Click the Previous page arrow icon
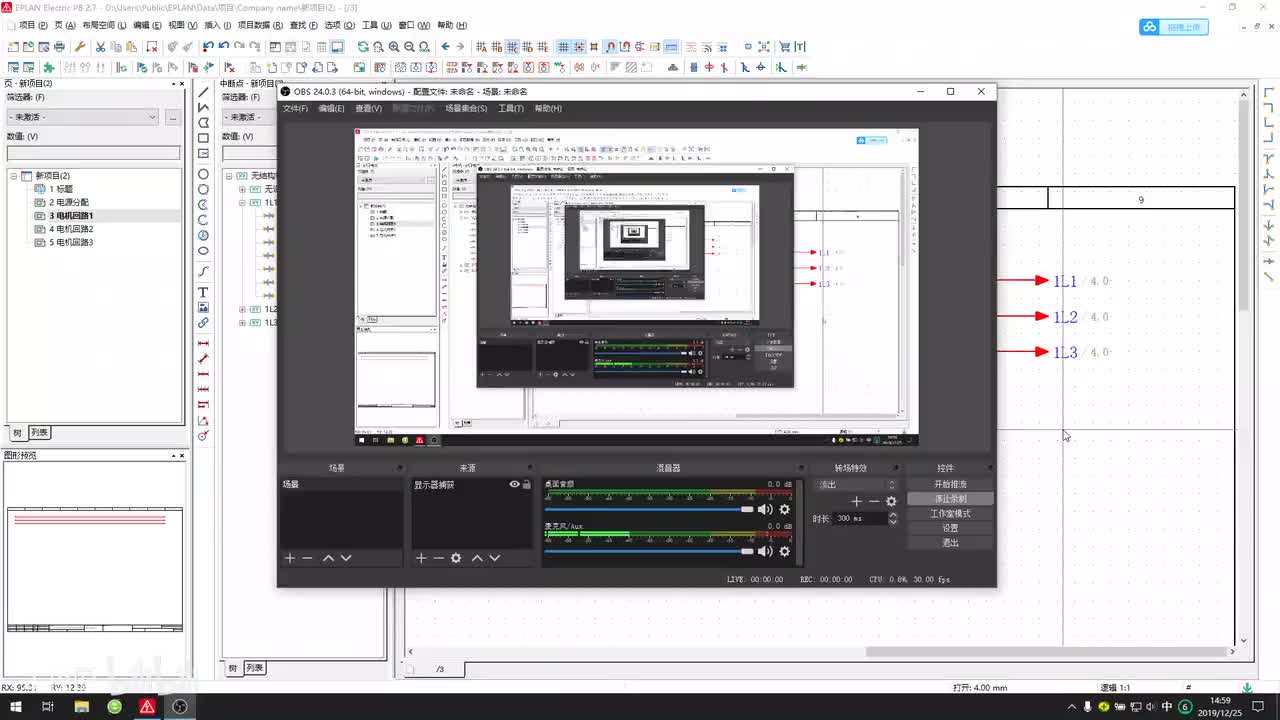The height and width of the screenshot is (720, 1280). click(x=445, y=47)
